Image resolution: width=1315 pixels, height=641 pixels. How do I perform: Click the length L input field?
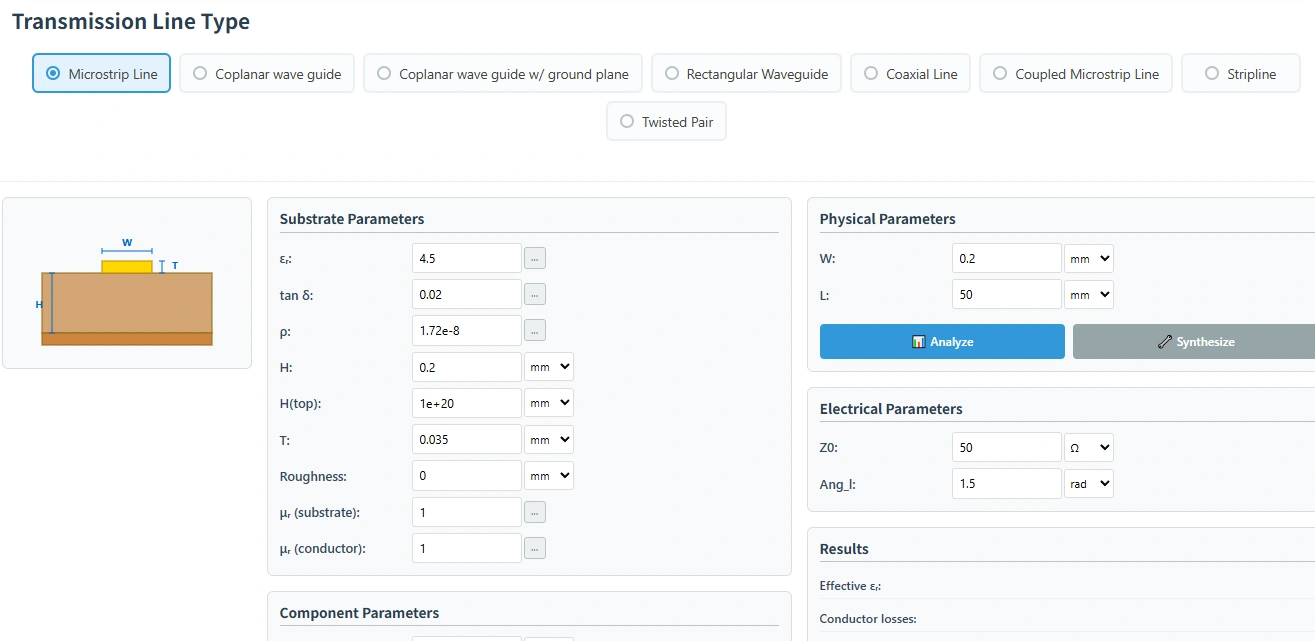(x=1006, y=295)
